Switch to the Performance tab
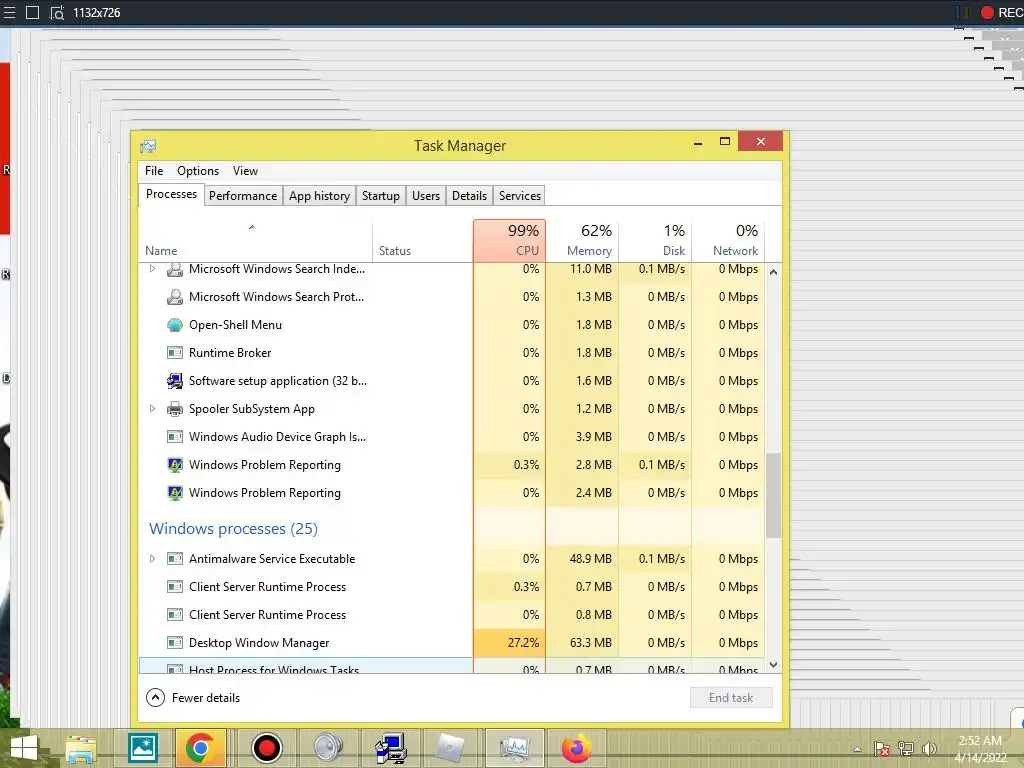 pyautogui.click(x=243, y=196)
